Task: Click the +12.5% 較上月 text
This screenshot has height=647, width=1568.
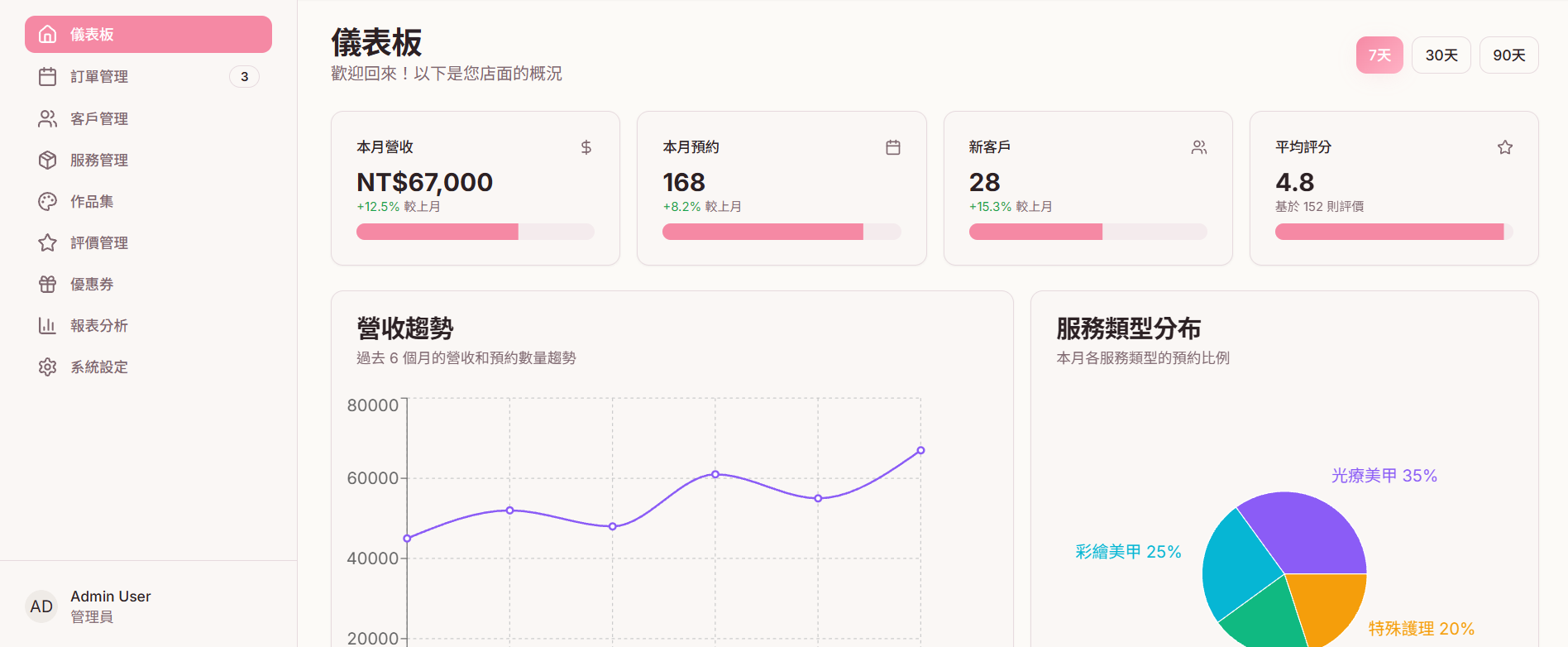Action: (x=399, y=207)
